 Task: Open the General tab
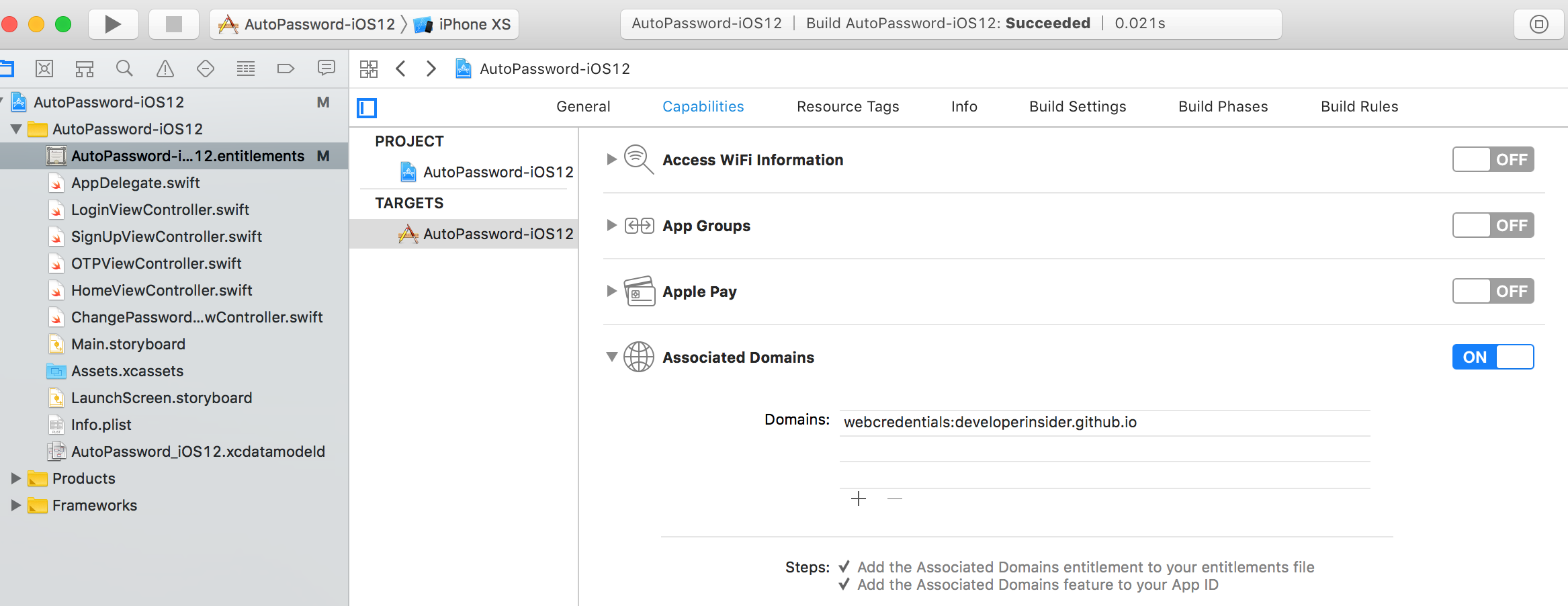[583, 107]
